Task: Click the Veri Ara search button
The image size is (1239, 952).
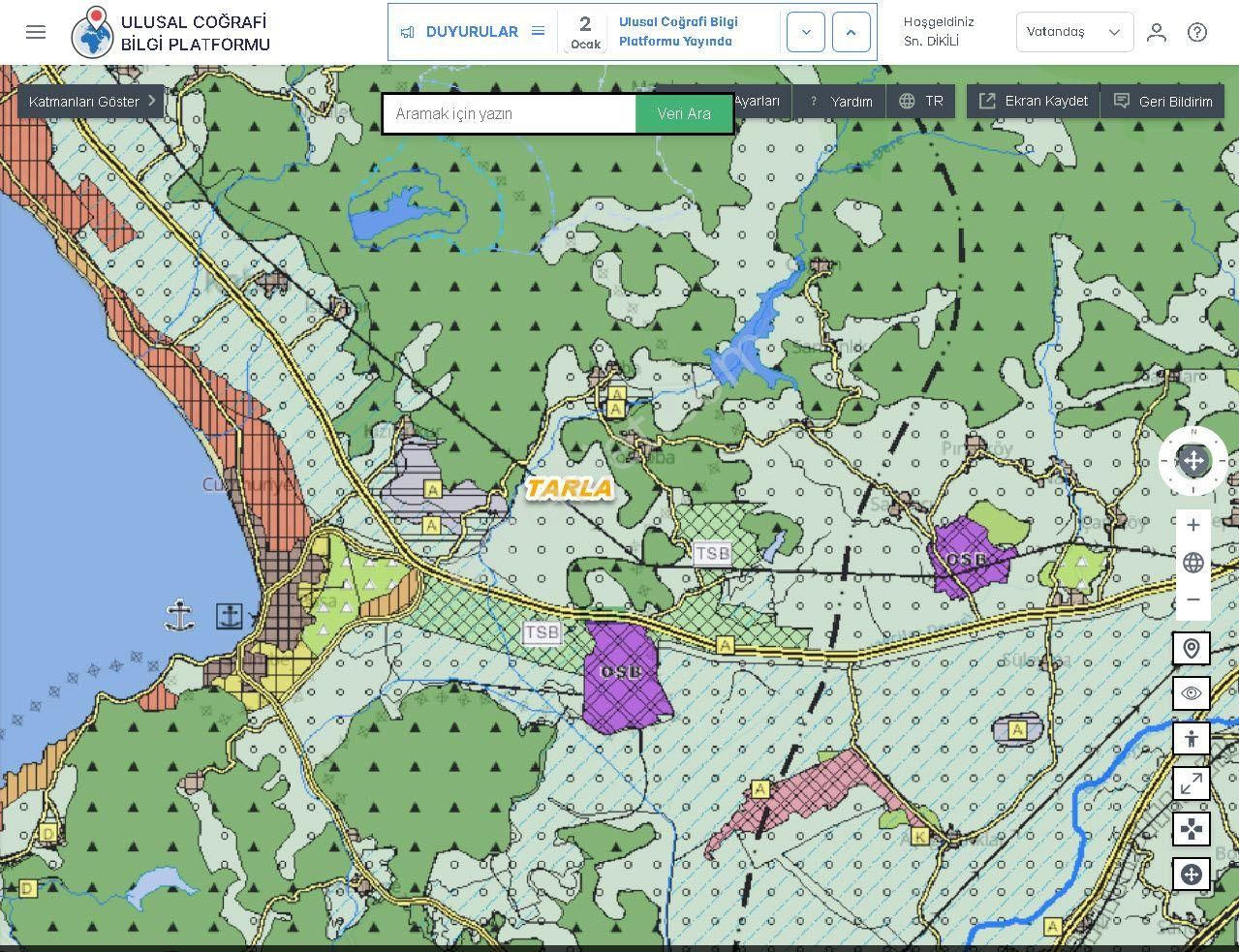Action: coord(684,114)
